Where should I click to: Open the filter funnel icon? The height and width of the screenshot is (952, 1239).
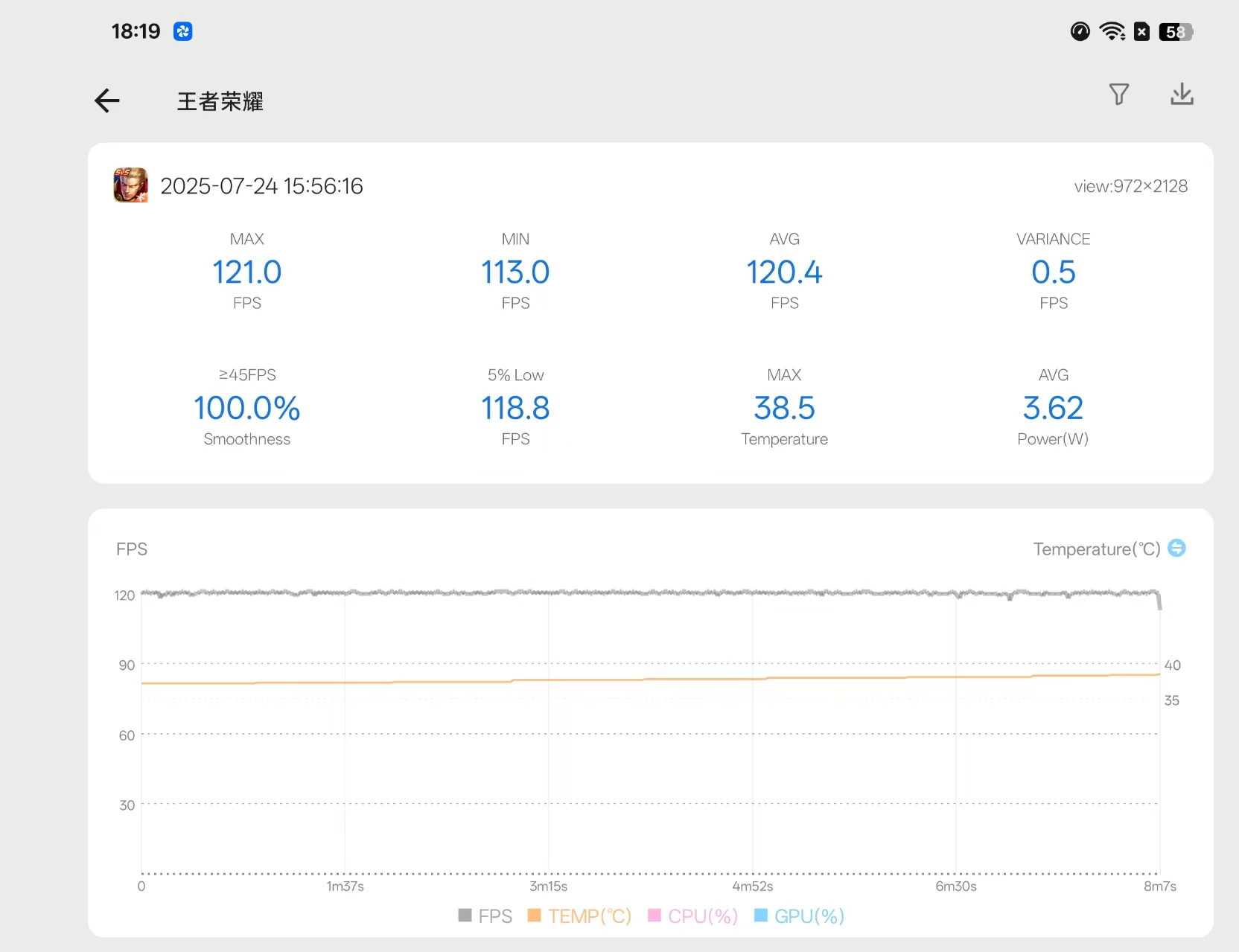pos(1118,95)
